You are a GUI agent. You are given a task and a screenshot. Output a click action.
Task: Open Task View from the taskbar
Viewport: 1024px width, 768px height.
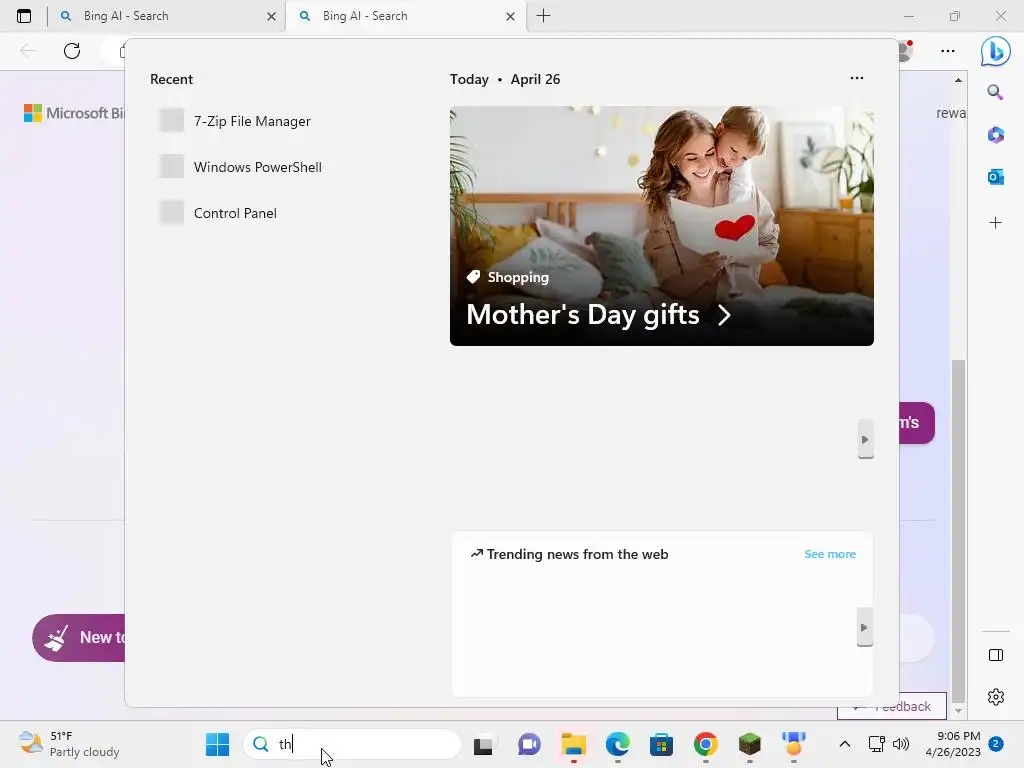(483, 744)
